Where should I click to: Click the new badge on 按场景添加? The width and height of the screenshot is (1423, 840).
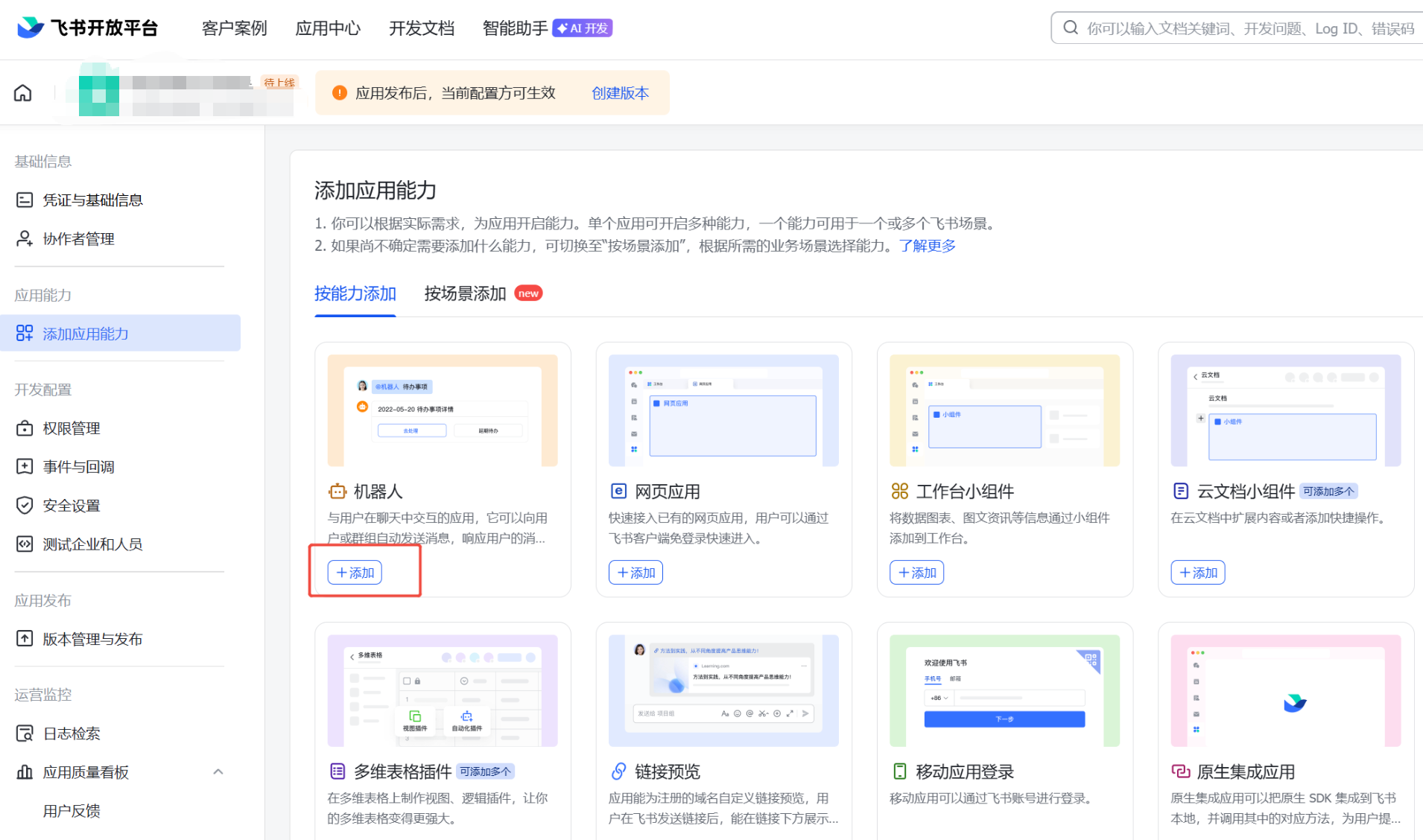pyautogui.click(x=528, y=293)
